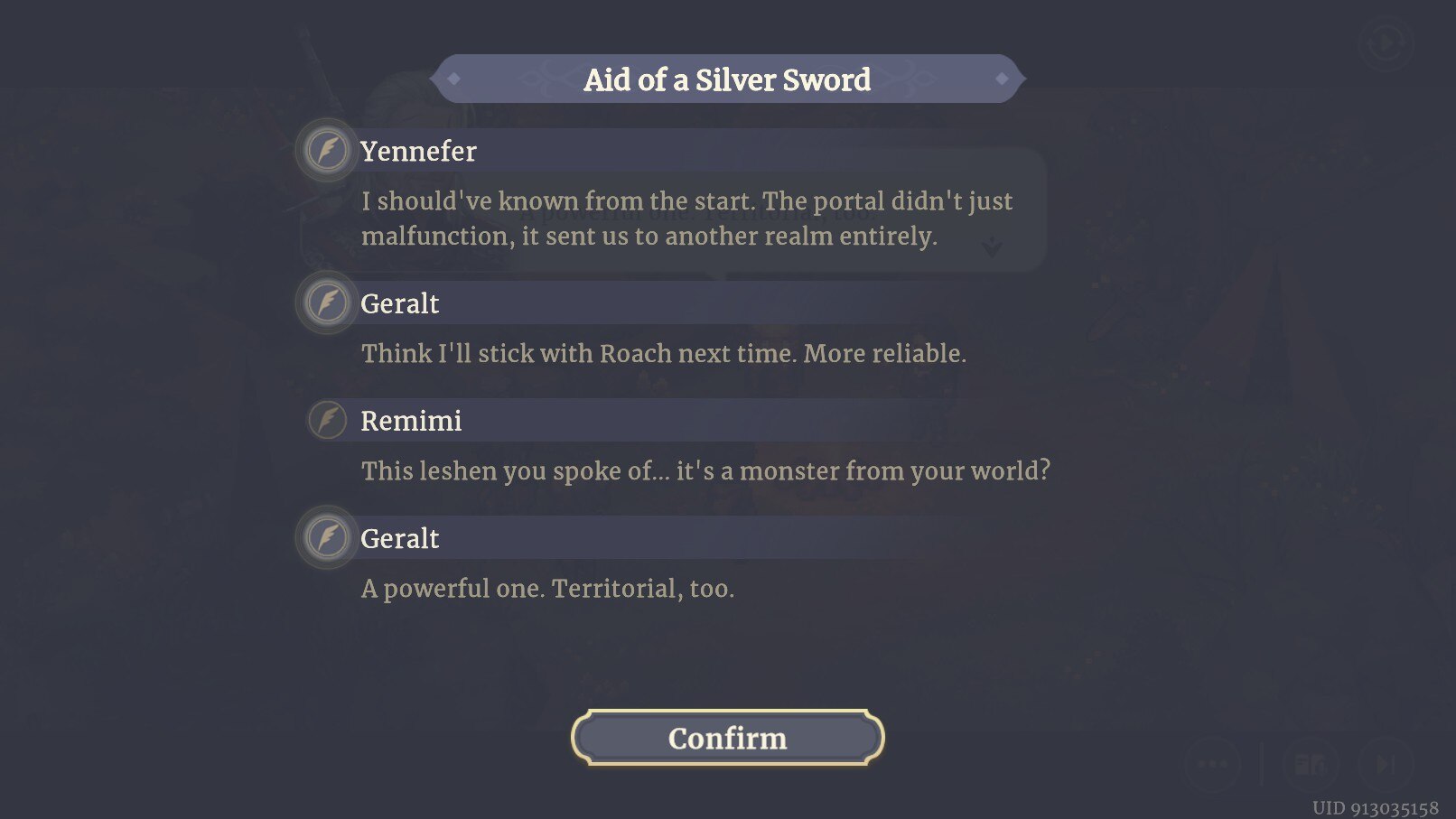Click the feather icon beside Yennefer
Image resolution: width=1456 pixels, height=819 pixels.
pos(327,150)
